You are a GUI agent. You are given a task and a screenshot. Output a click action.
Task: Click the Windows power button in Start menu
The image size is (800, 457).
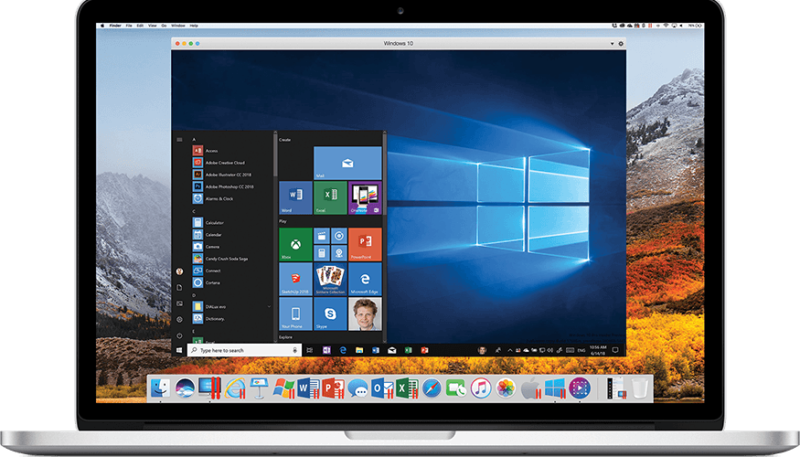coord(179,335)
